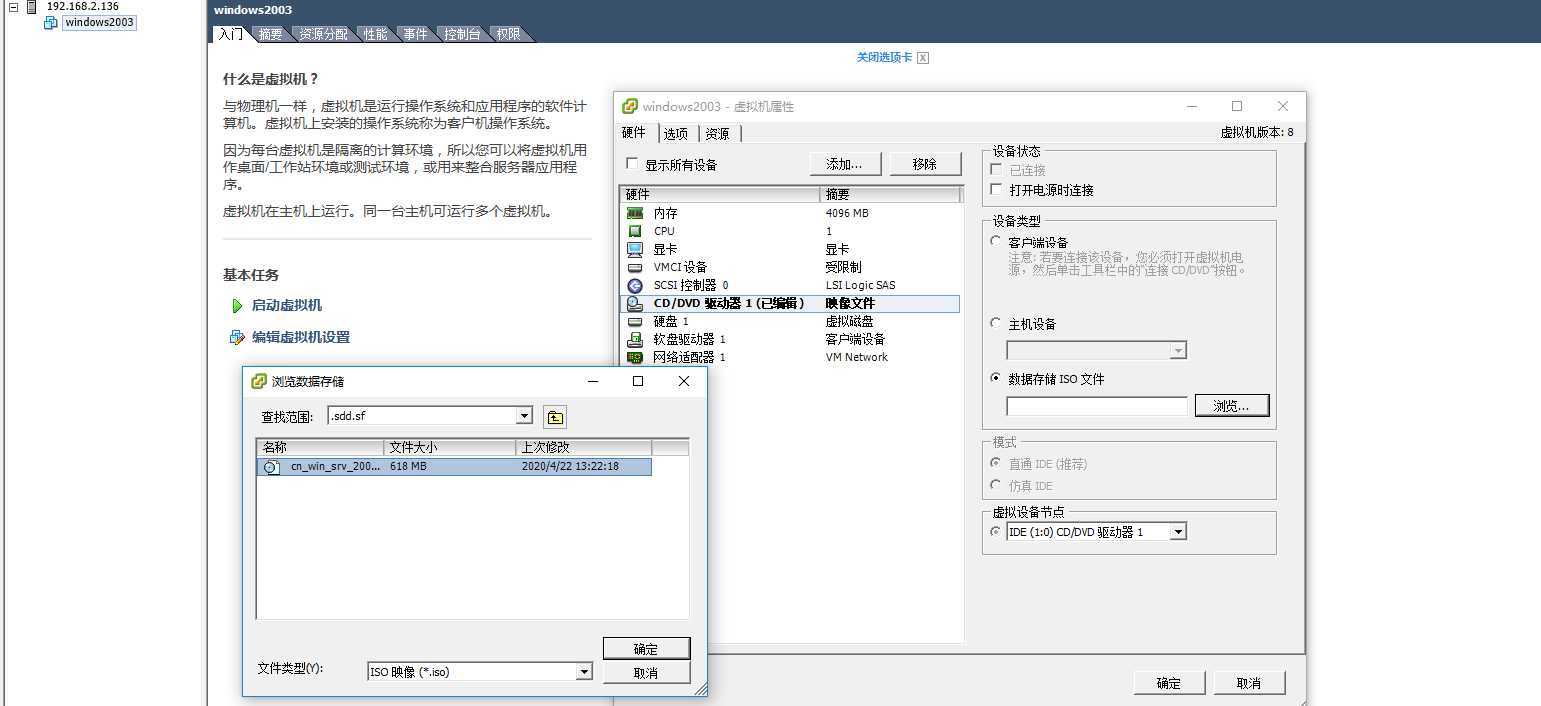Screen dimensions: 1541x706
Task: Sort by the 上次修改 column header
Action: point(584,447)
